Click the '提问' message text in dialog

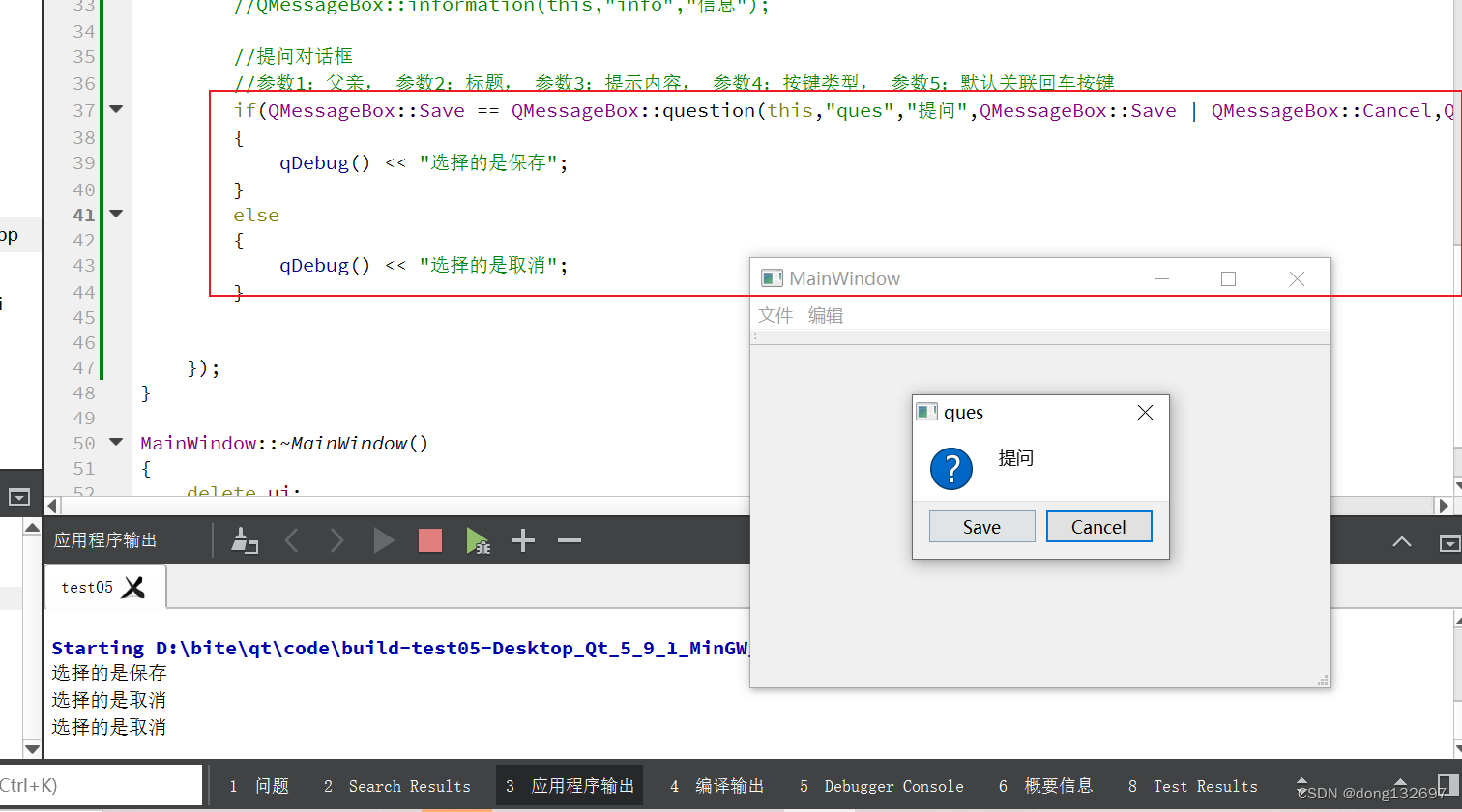1016,458
